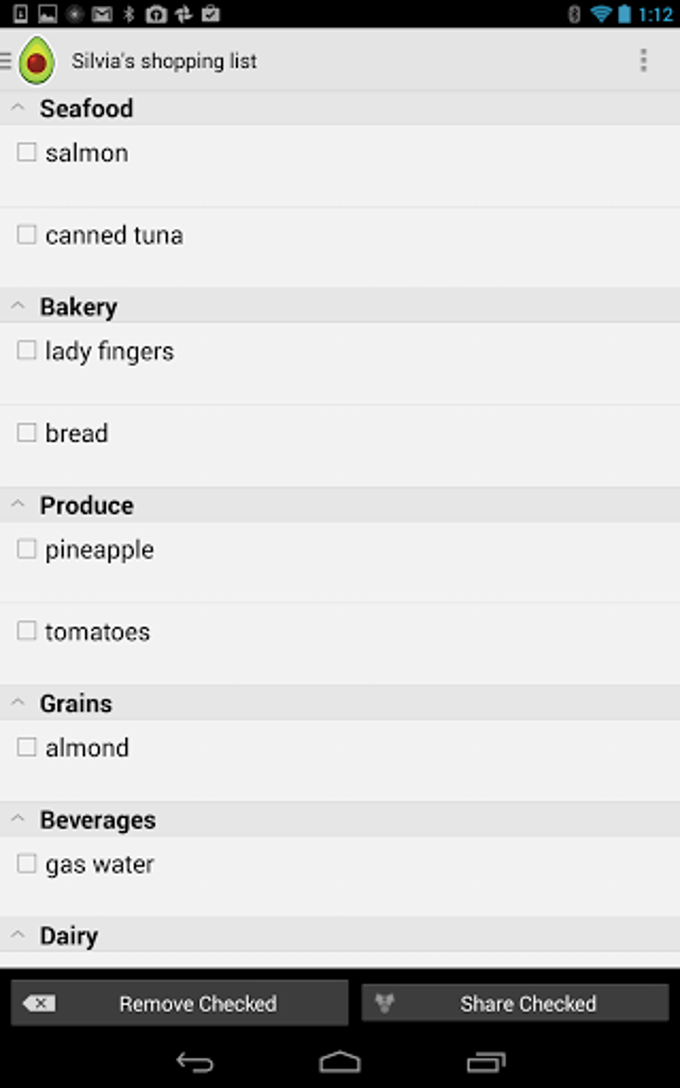Screen dimensions: 680x1088
Task: Tap the share icon on Share Checked
Action: pyautogui.click(x=385, y=1003)
